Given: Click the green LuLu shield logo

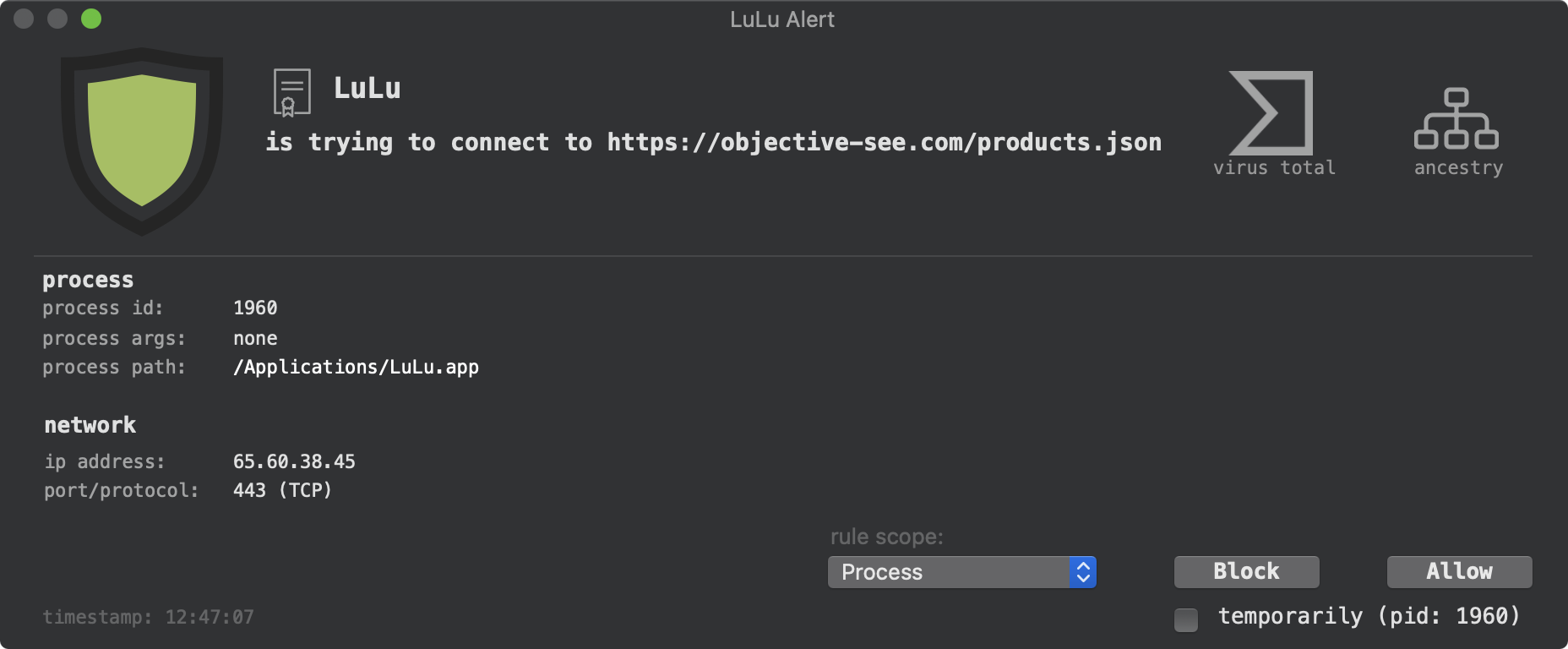Looking at the screenshot, I should click(x=142, y=140).
